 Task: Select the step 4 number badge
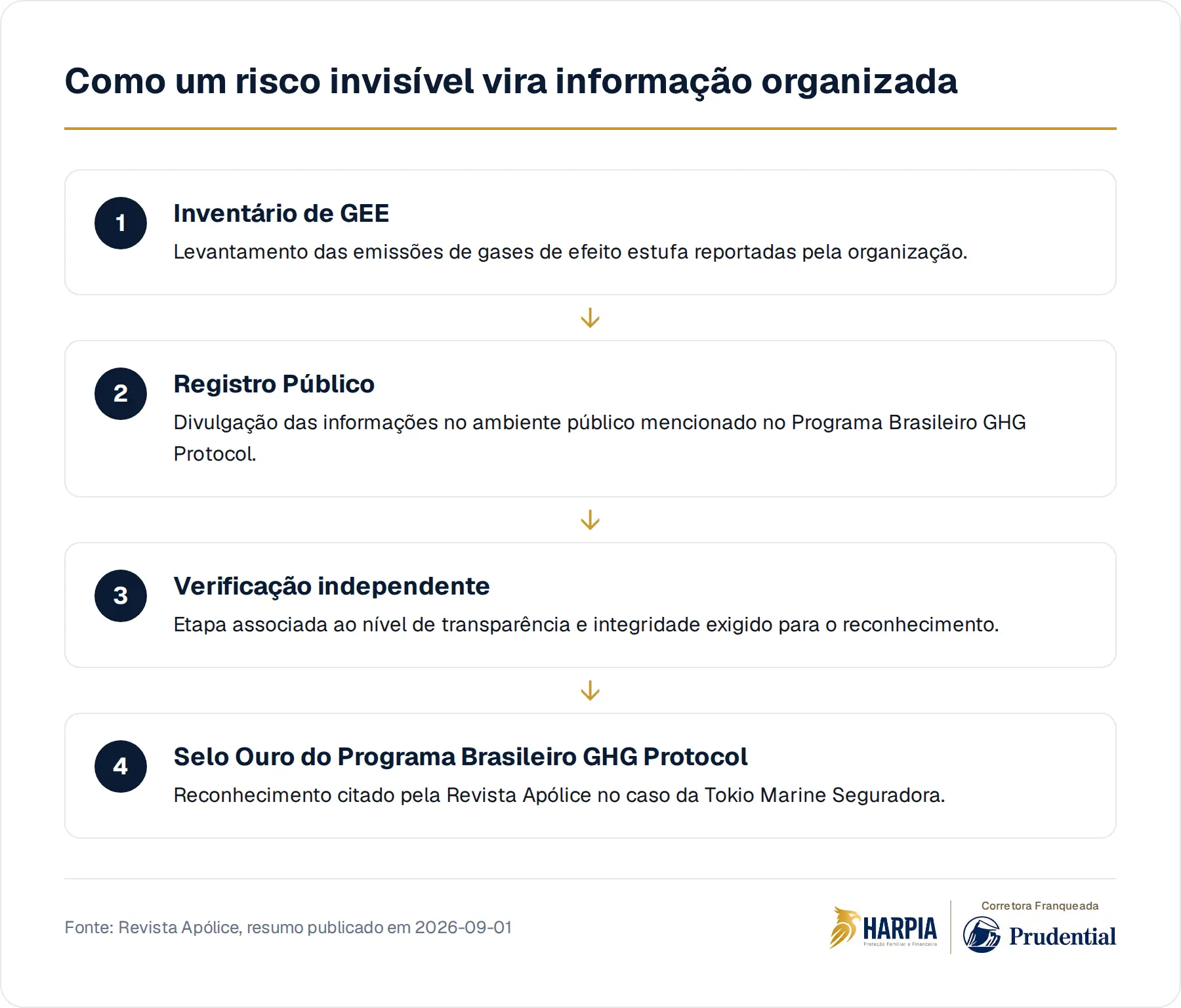(x=121, y=766)
